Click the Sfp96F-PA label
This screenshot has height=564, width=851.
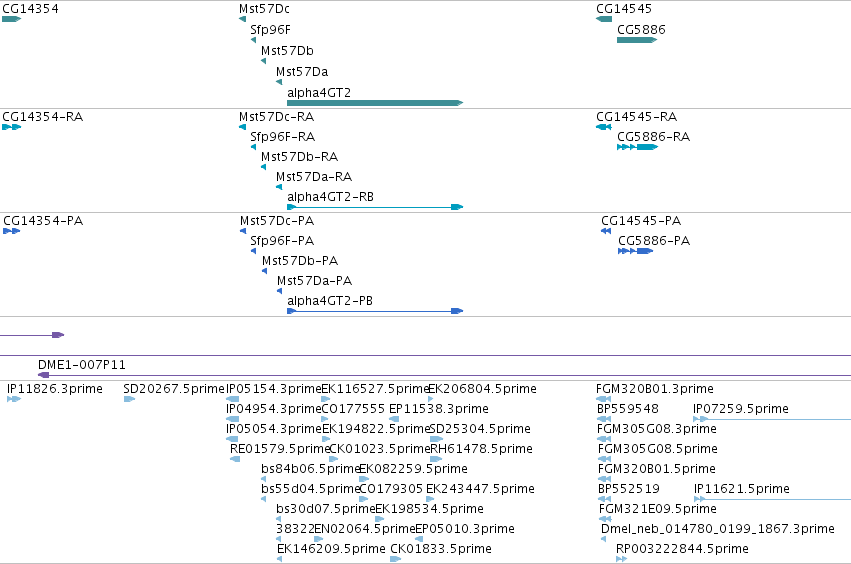(282, 241)
